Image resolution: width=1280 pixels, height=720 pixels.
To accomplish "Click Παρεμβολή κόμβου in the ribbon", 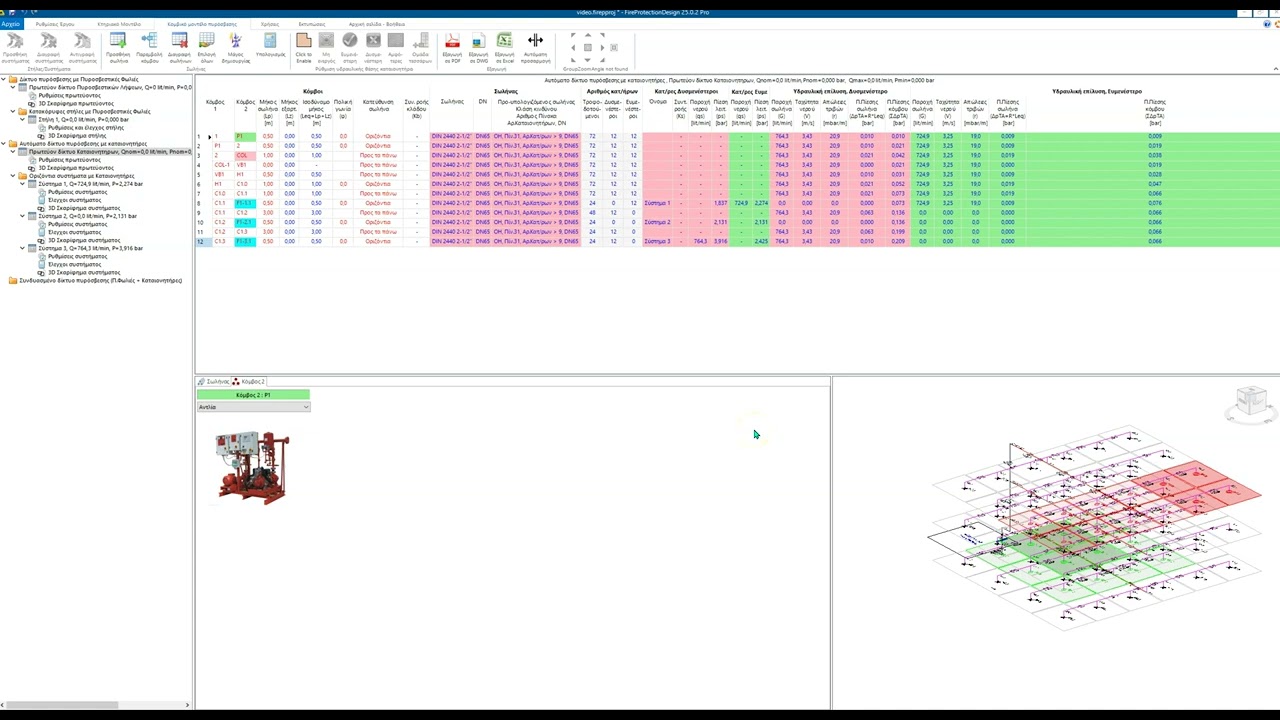I will (x=149, y=47).
